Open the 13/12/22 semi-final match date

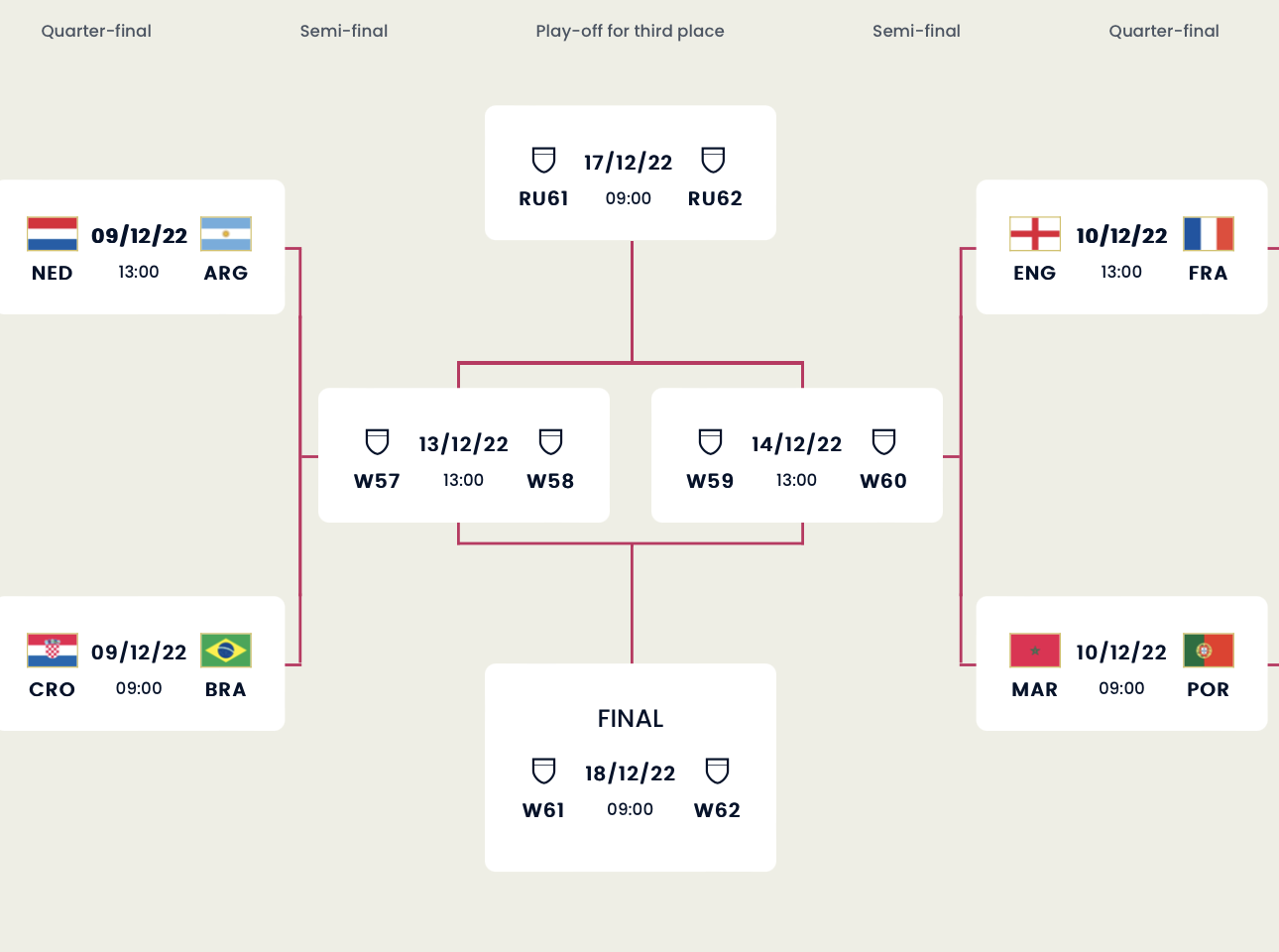463,444
